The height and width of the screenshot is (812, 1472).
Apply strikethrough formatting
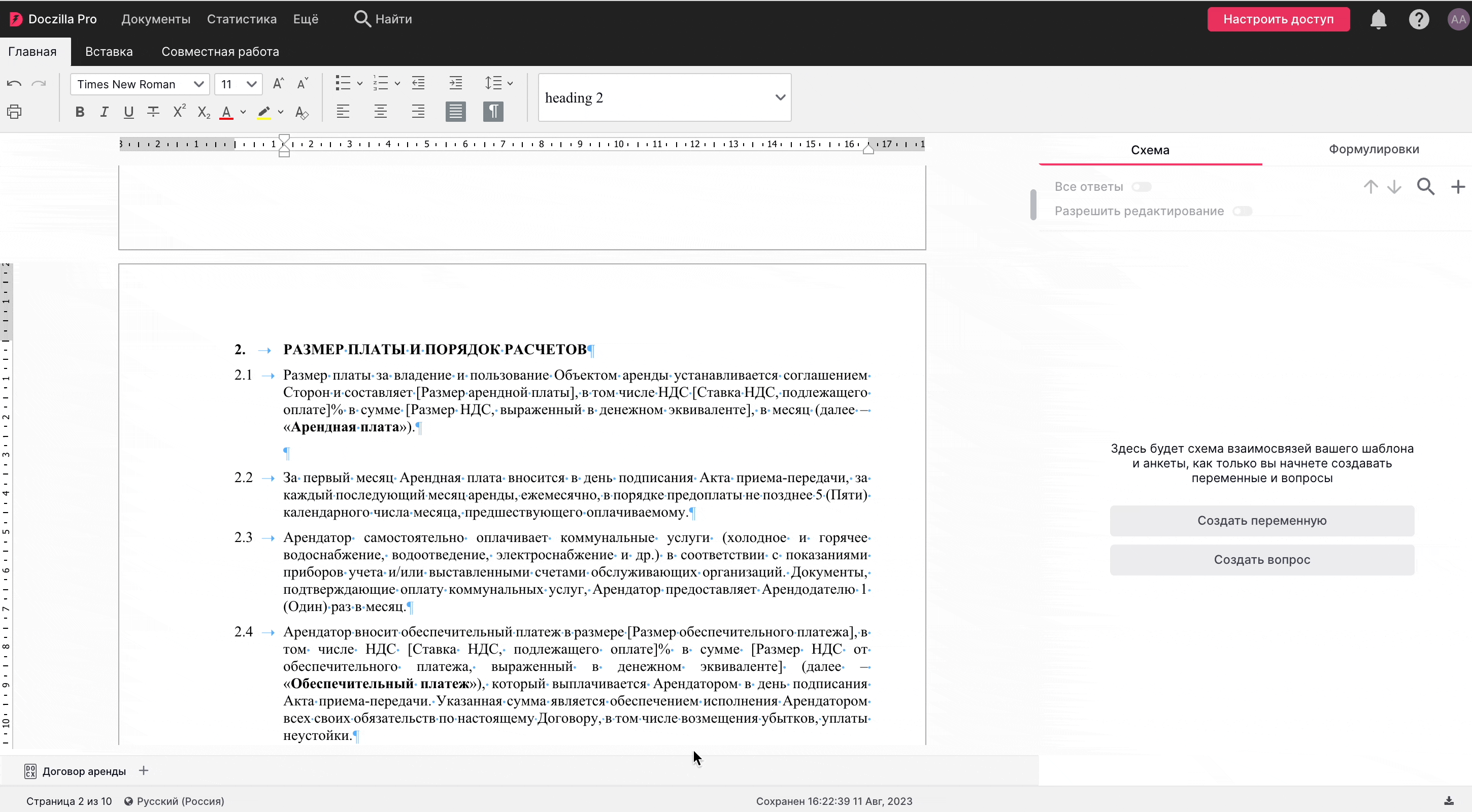click(153, 112)
